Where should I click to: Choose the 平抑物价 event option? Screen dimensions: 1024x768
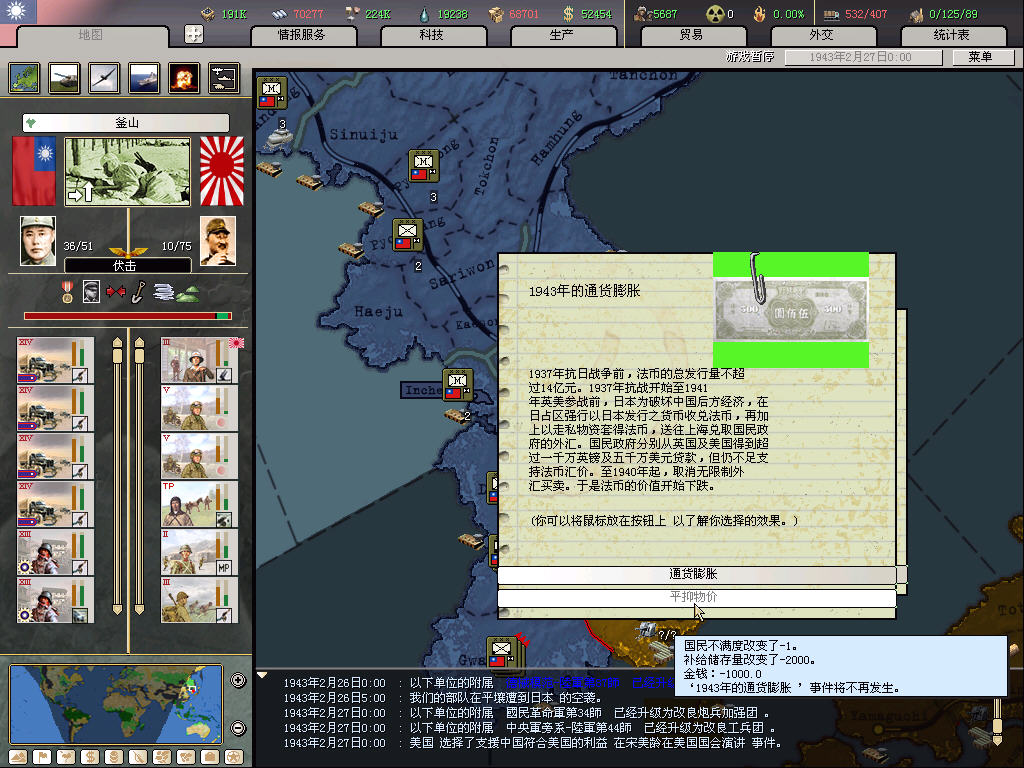(x=696, y=597)
